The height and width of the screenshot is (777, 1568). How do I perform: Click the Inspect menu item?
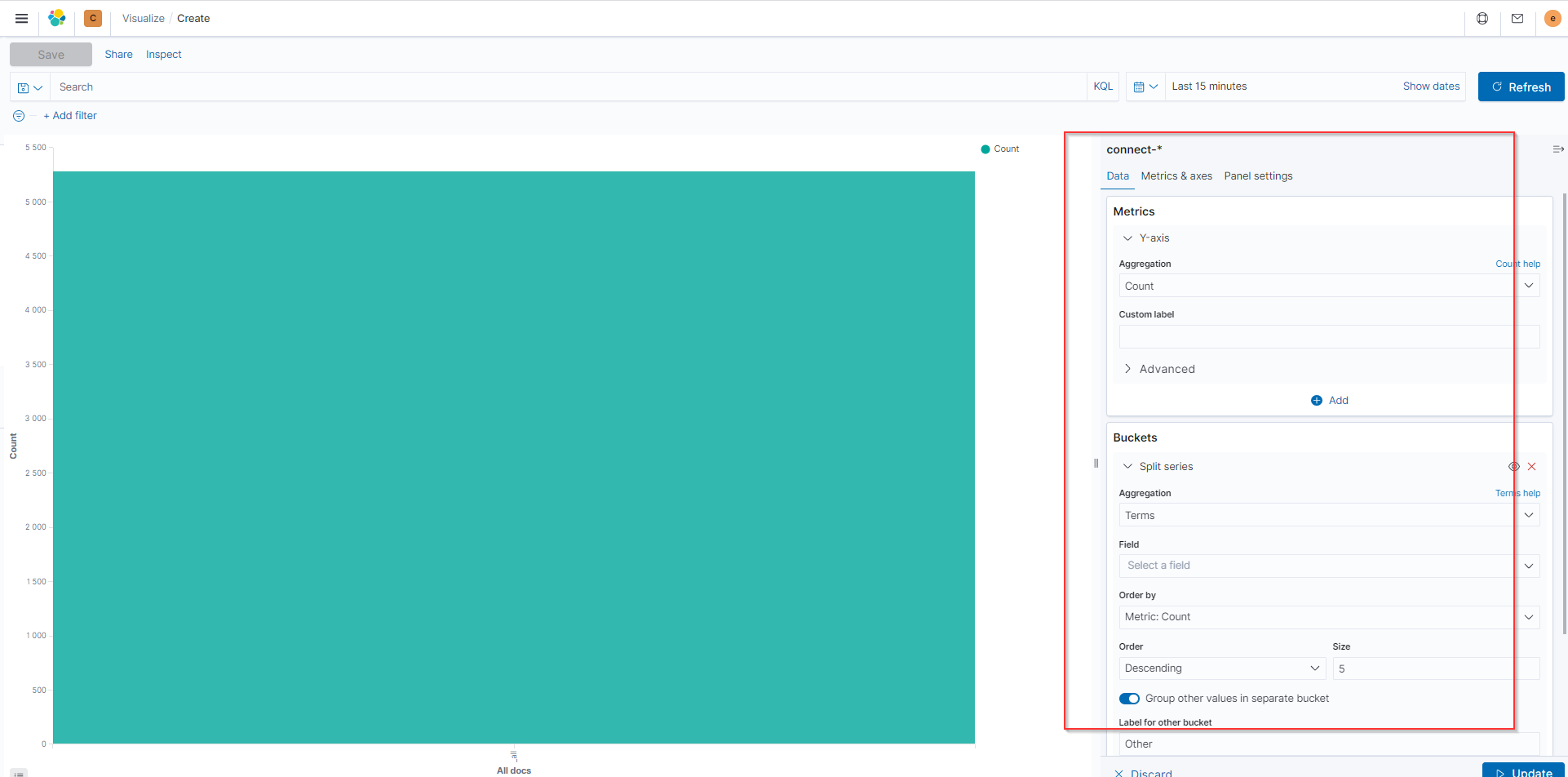tap(164, 55)
